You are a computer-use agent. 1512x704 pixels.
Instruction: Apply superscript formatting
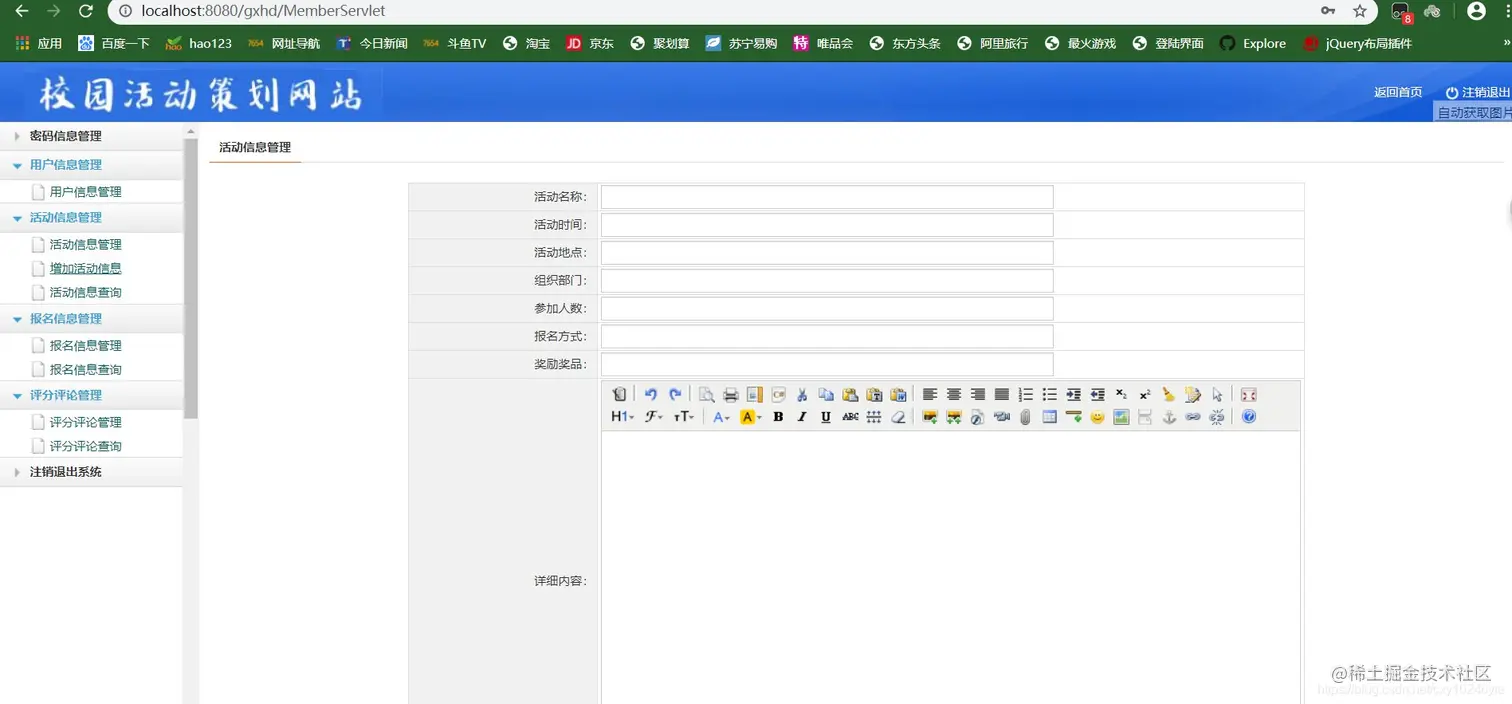pos(1145,394)
